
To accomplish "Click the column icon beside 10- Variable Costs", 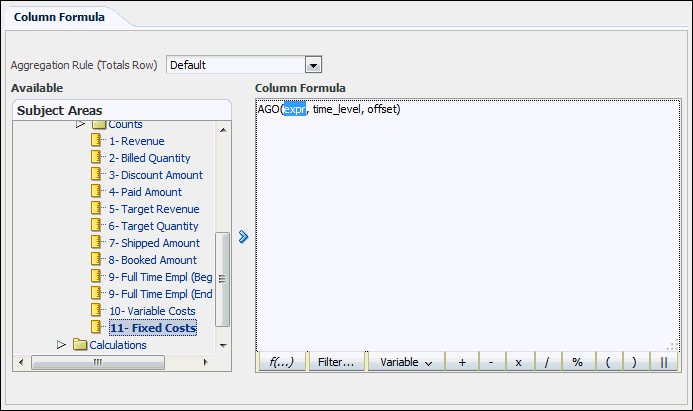I will coord(96,310).
